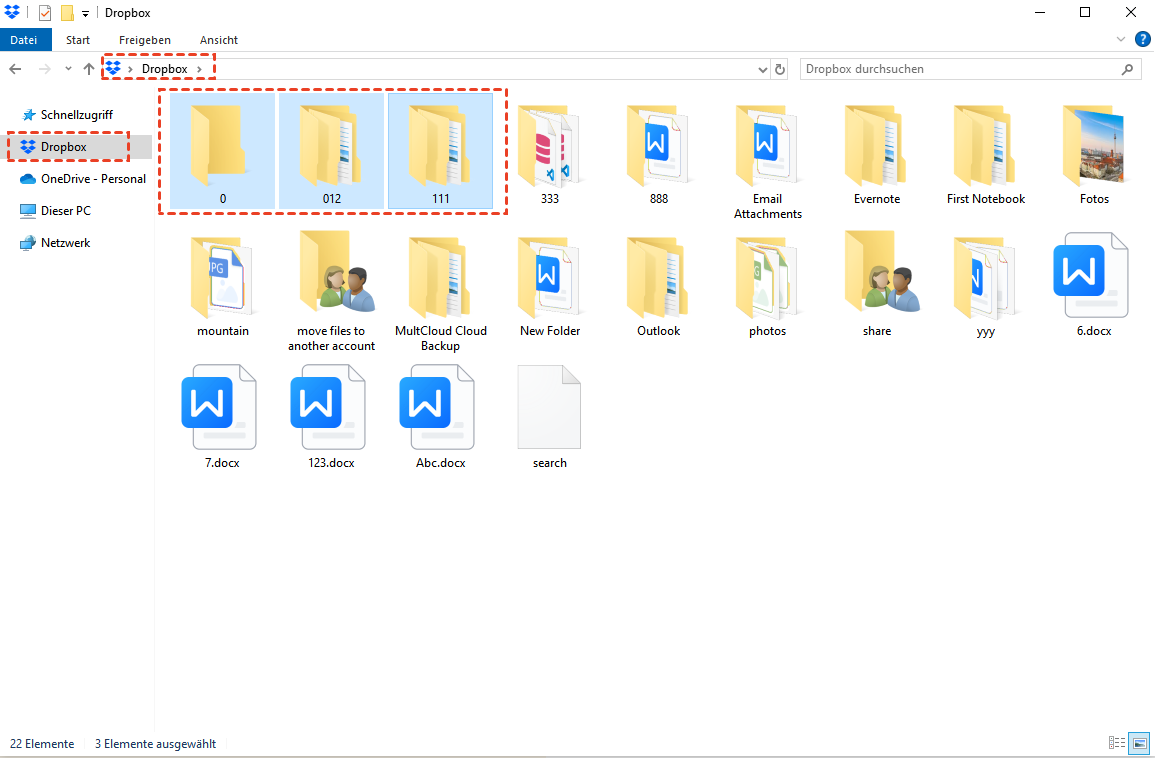Click the refresh icon beside address bar

(781, 69)
